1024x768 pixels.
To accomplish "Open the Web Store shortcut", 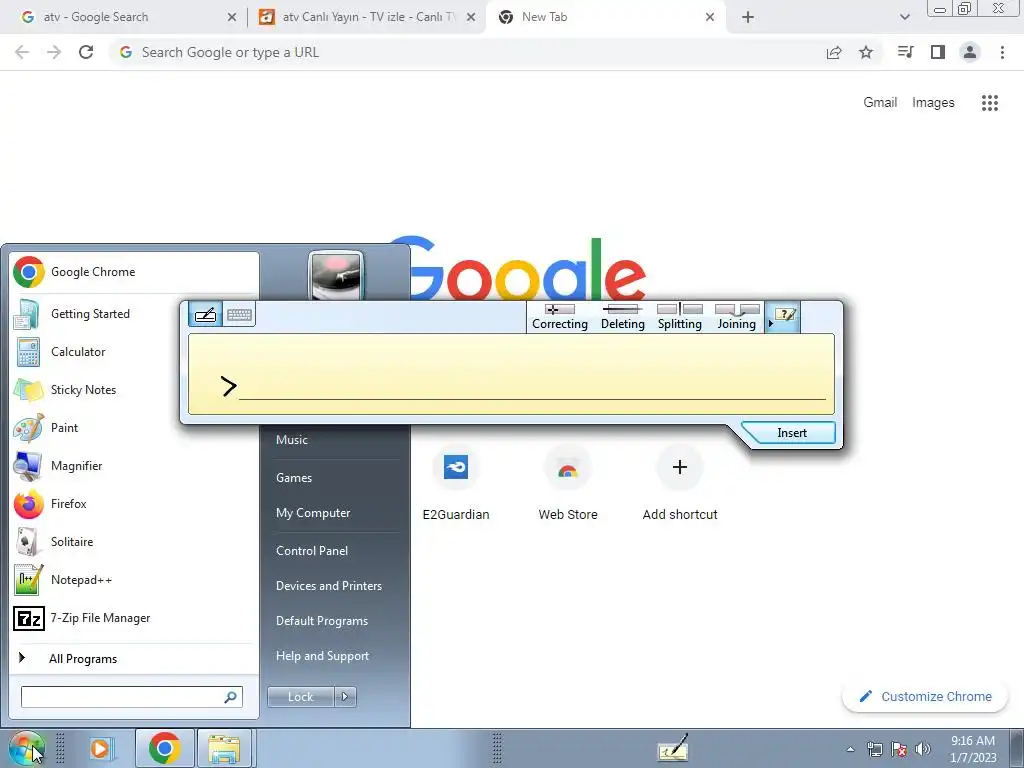I will (568, 485).
